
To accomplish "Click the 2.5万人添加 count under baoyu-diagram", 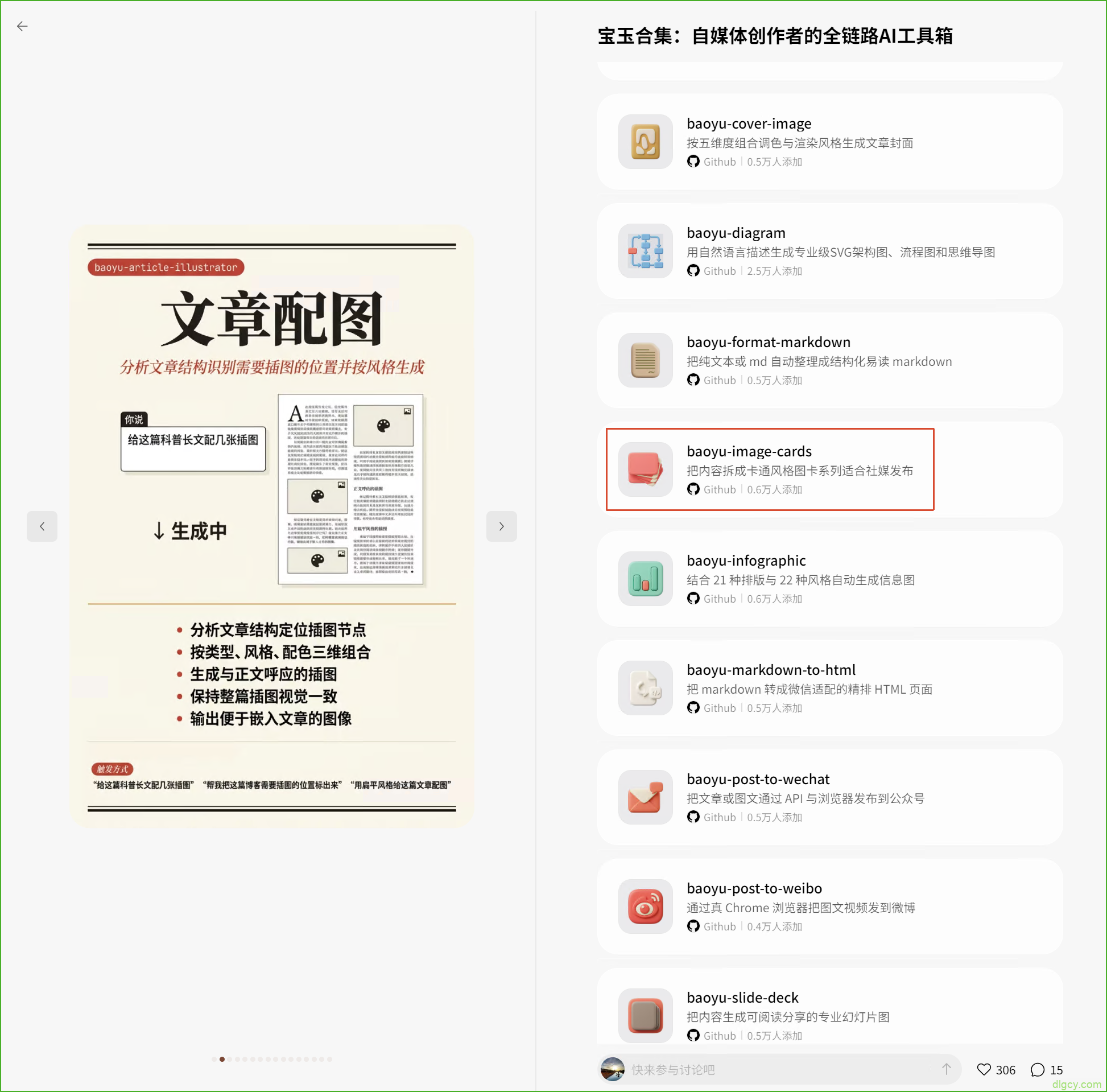I will point(774,271).
